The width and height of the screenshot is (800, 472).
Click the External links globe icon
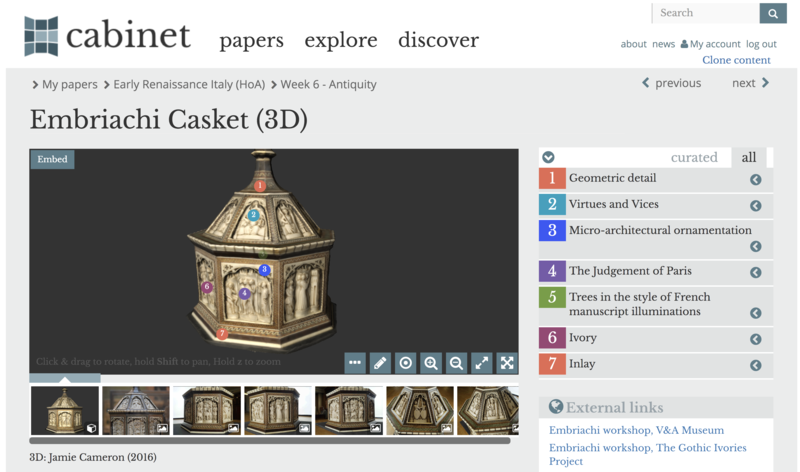pos(556,407)
